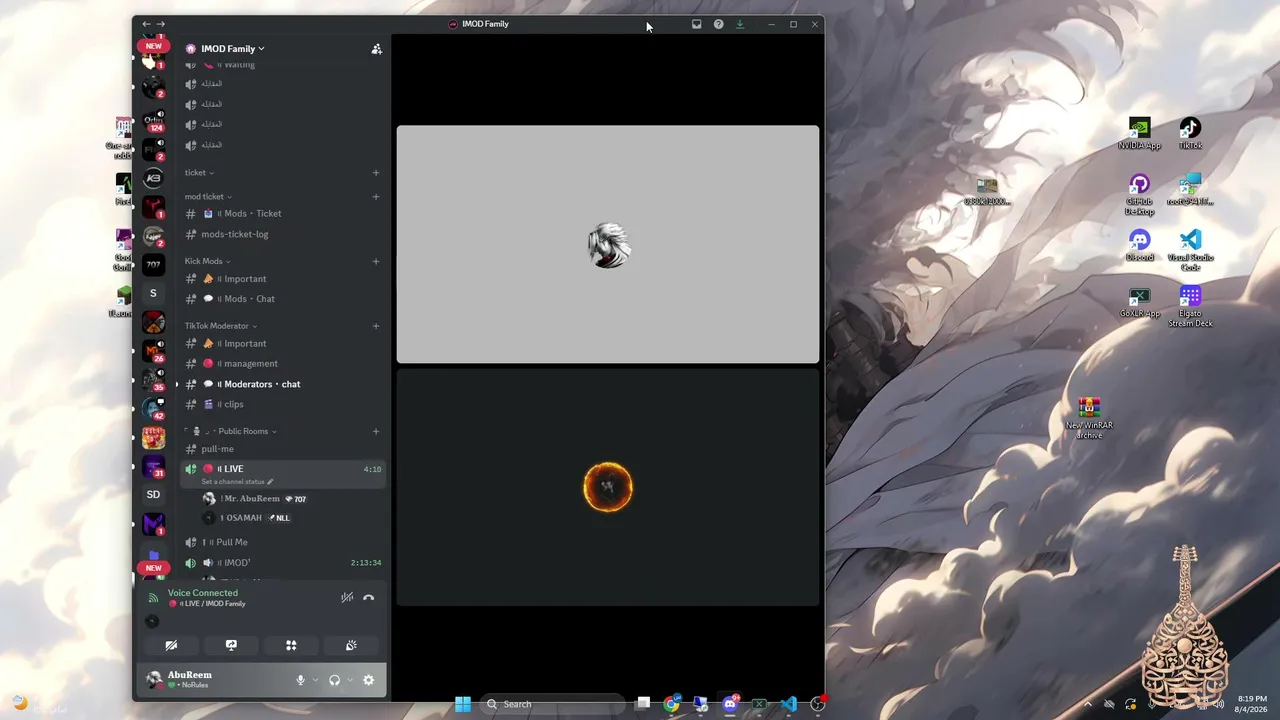The width and height of the screenshot is (1280, 720).
Task: Open the server with 707 icon
Action: coord(153,264)
